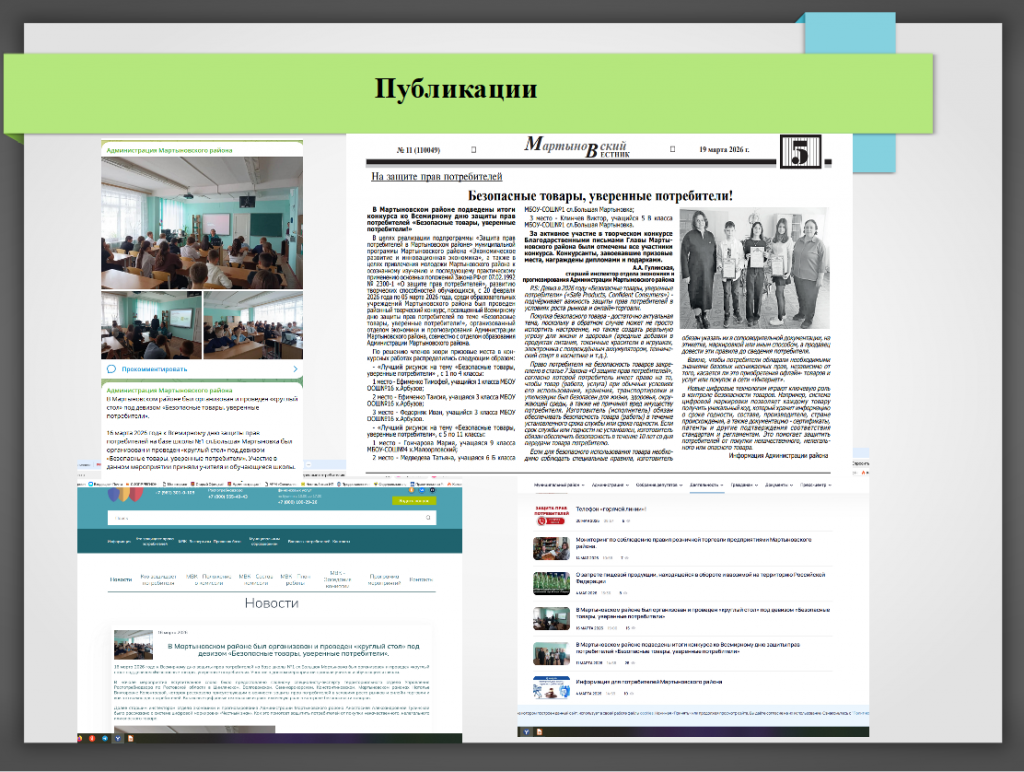This screenshot has width=1024, height=772.
Task: Expand the Администрация dropdown menu
Action: pos(610,485)
